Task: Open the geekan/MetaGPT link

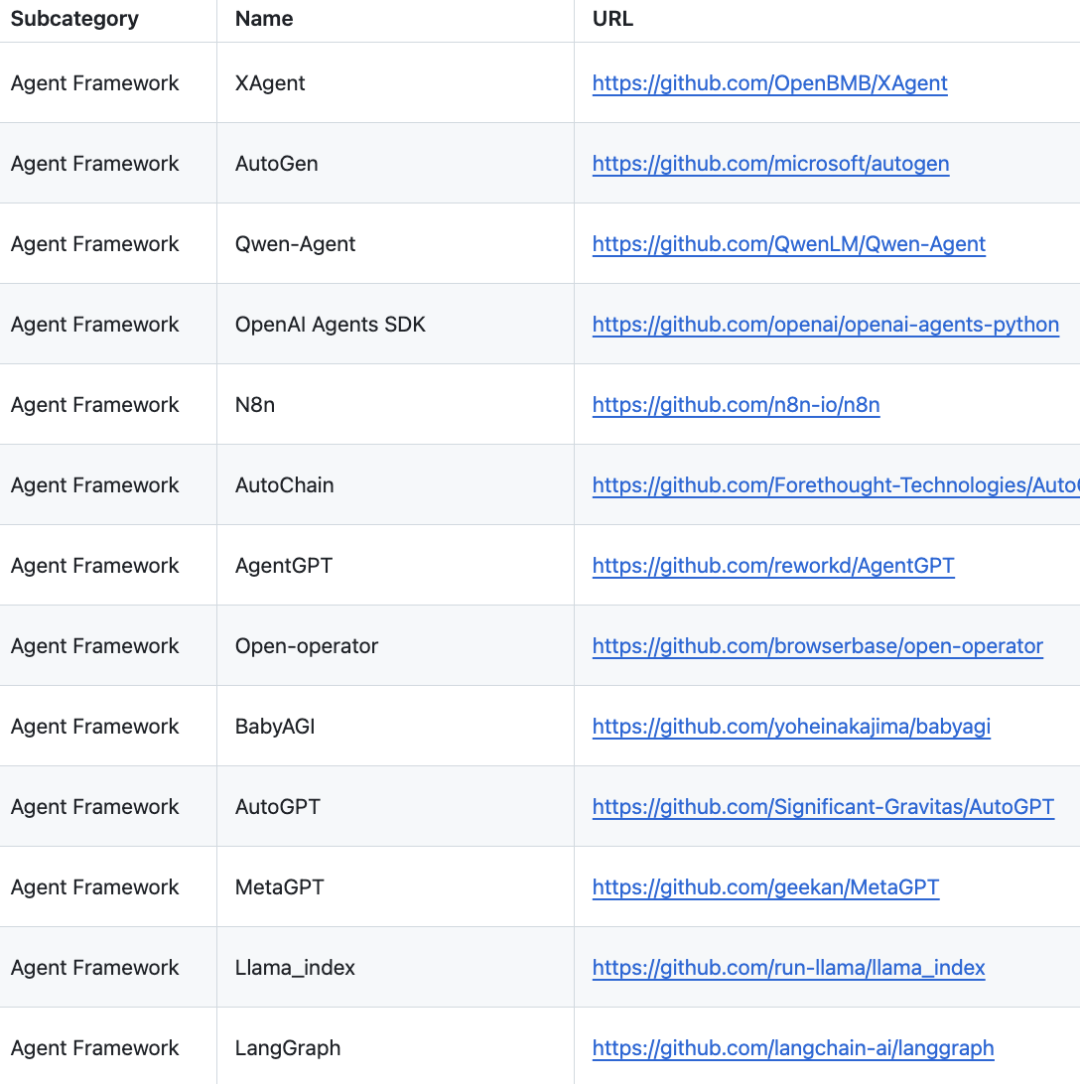Action: click(x=765, y=887)
